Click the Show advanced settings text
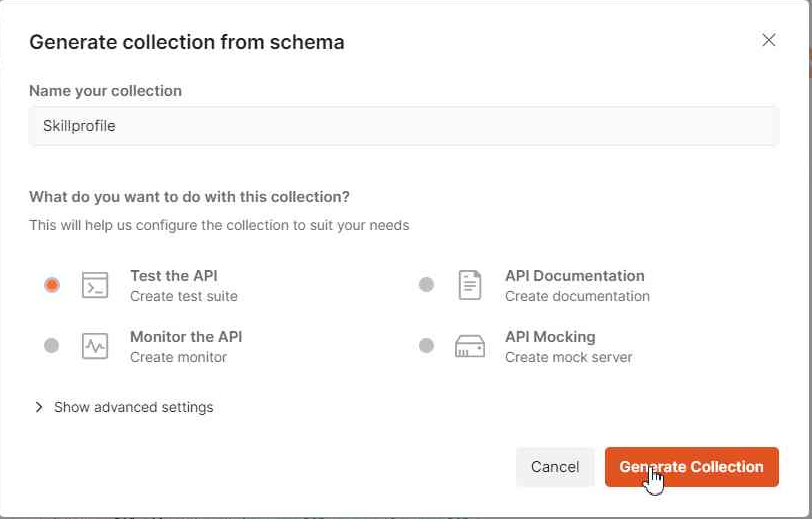The height and width of the screenshot is (519, 812). (133, 407)
